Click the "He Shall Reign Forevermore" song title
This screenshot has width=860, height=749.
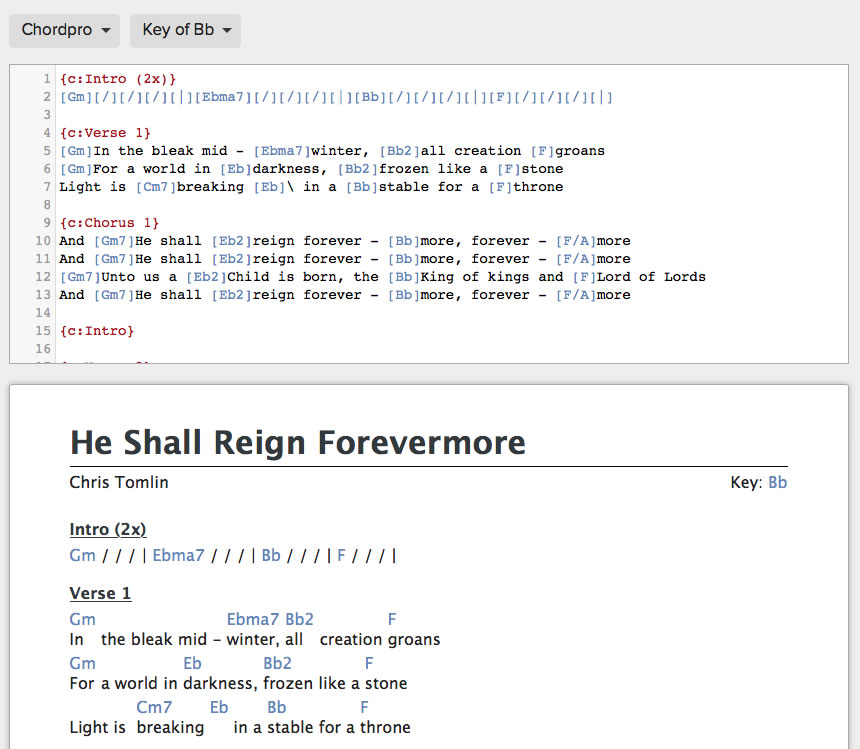coord(297,442)
